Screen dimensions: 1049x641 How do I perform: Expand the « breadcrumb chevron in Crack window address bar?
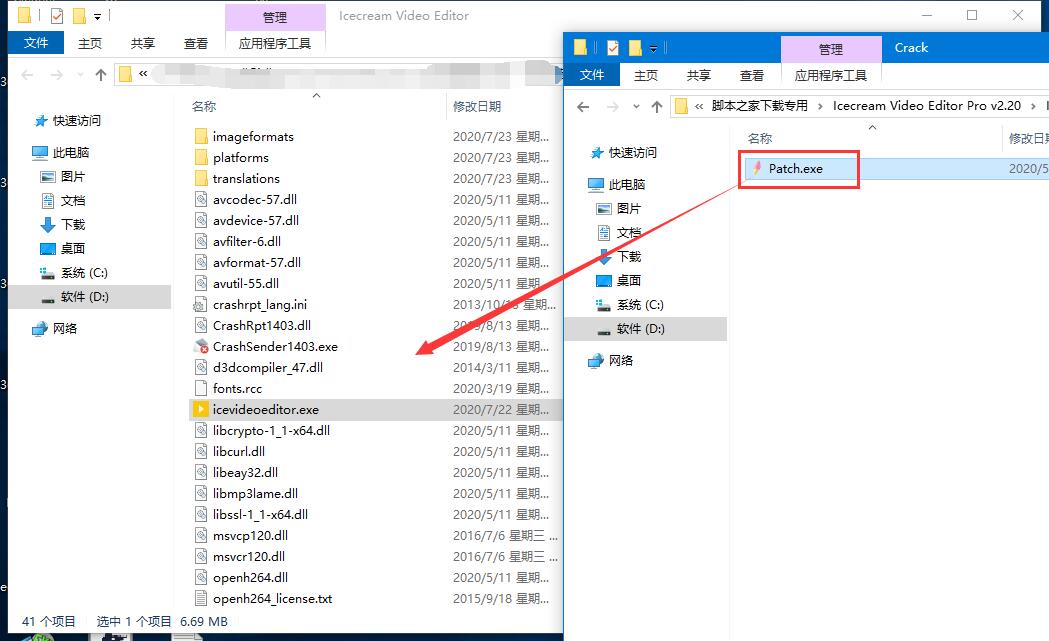point(699,106)
